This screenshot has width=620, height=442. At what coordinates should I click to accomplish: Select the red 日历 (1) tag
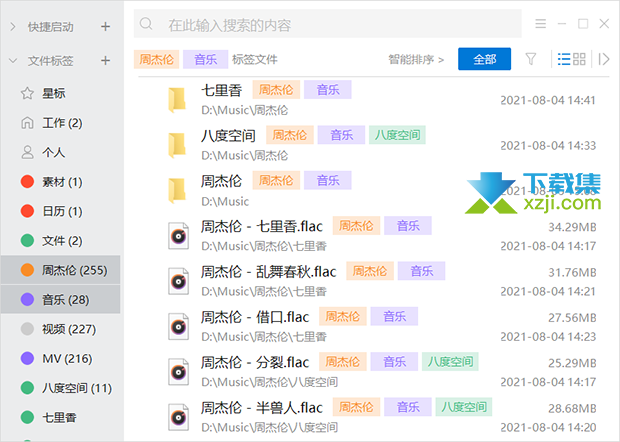(60, 211)
